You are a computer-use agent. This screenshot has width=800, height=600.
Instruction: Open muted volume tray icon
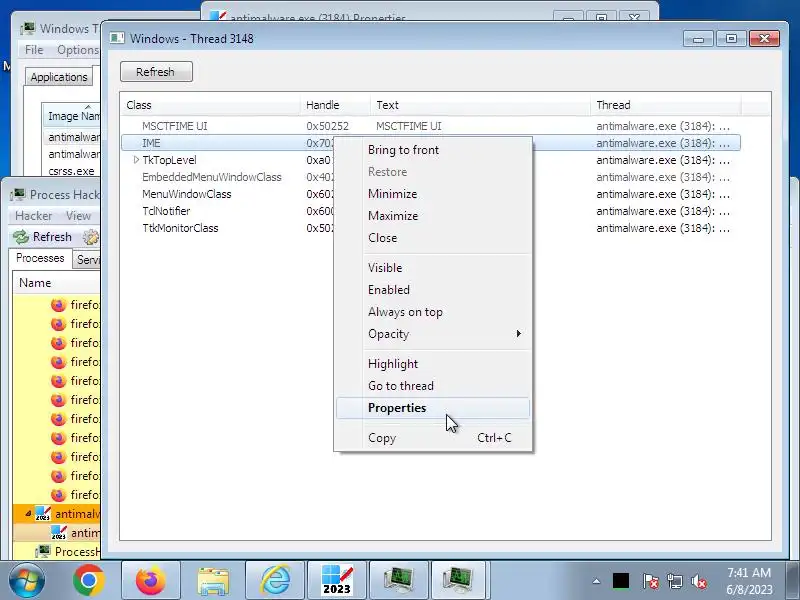click(x=699, y=581)
